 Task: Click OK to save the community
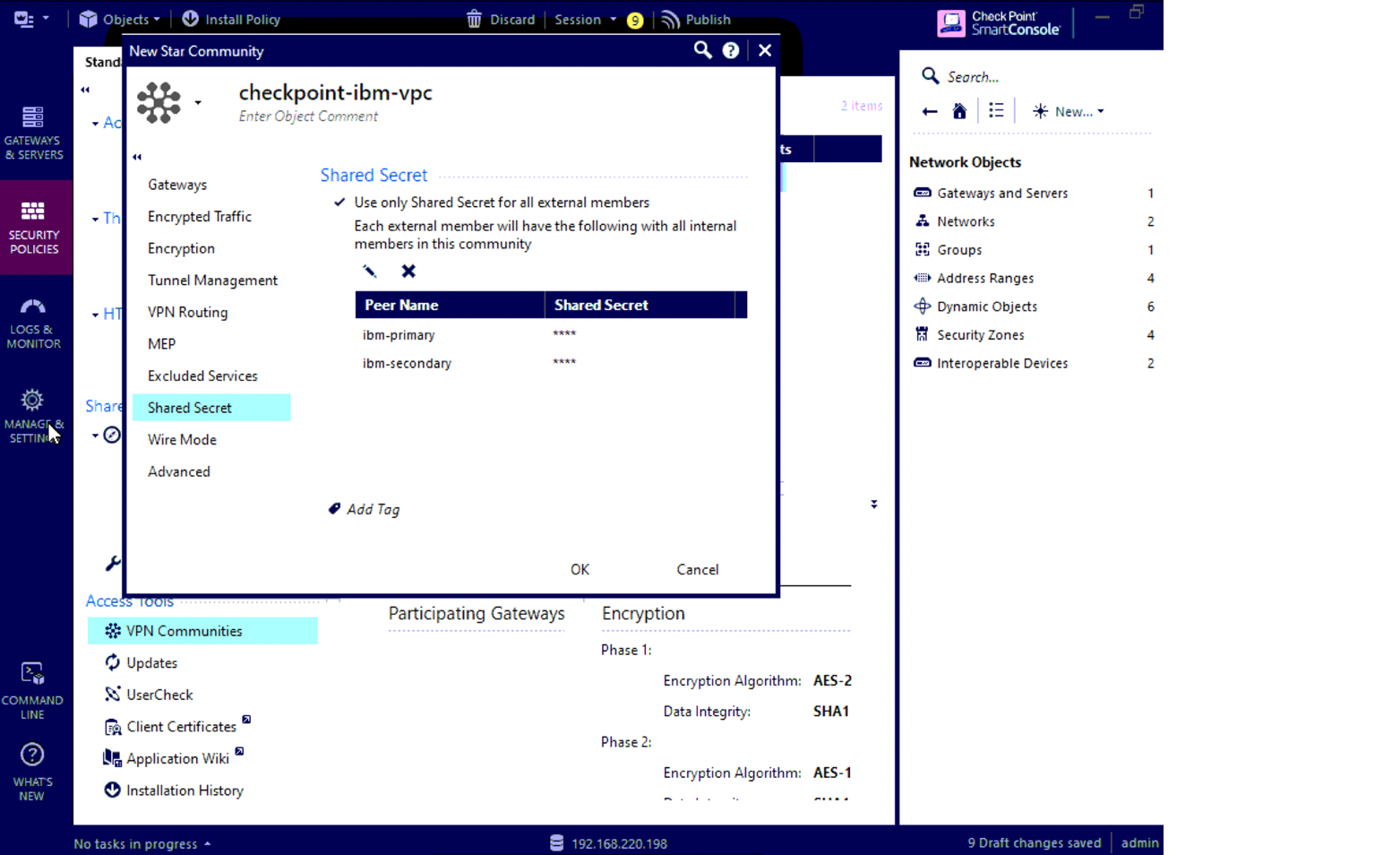pos(580,569)
